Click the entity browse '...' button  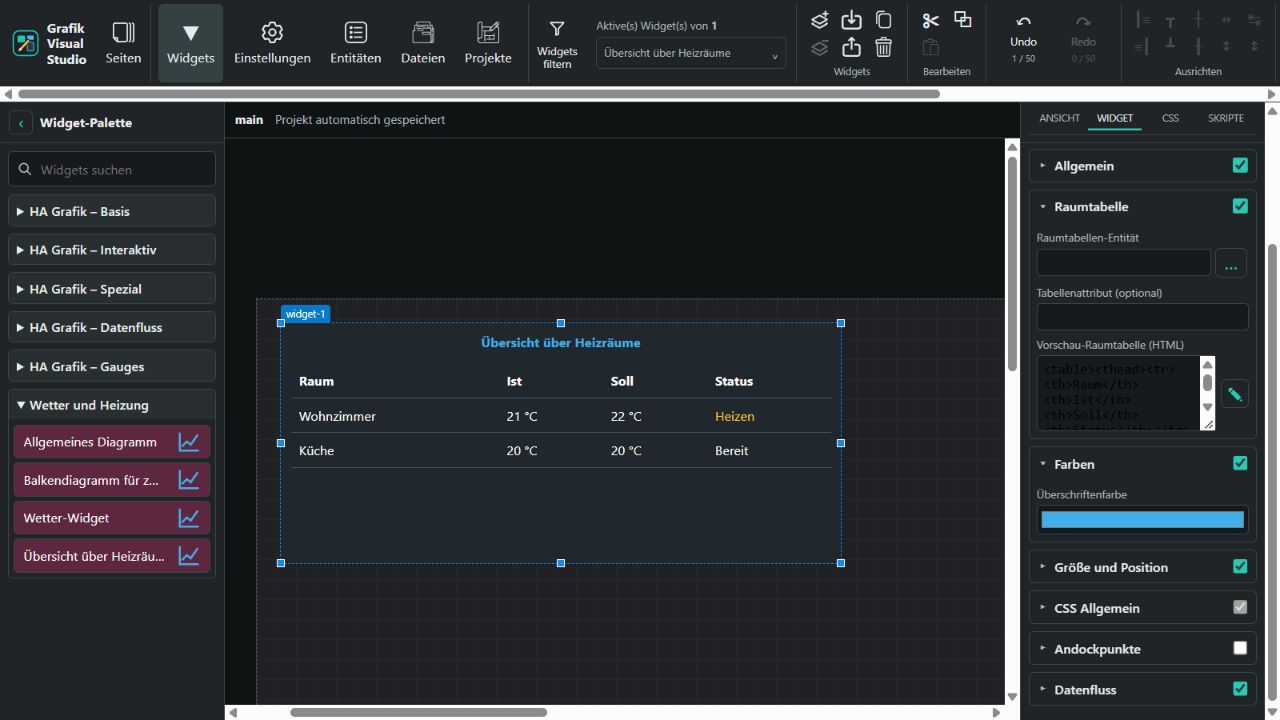tap(1231, 264)
